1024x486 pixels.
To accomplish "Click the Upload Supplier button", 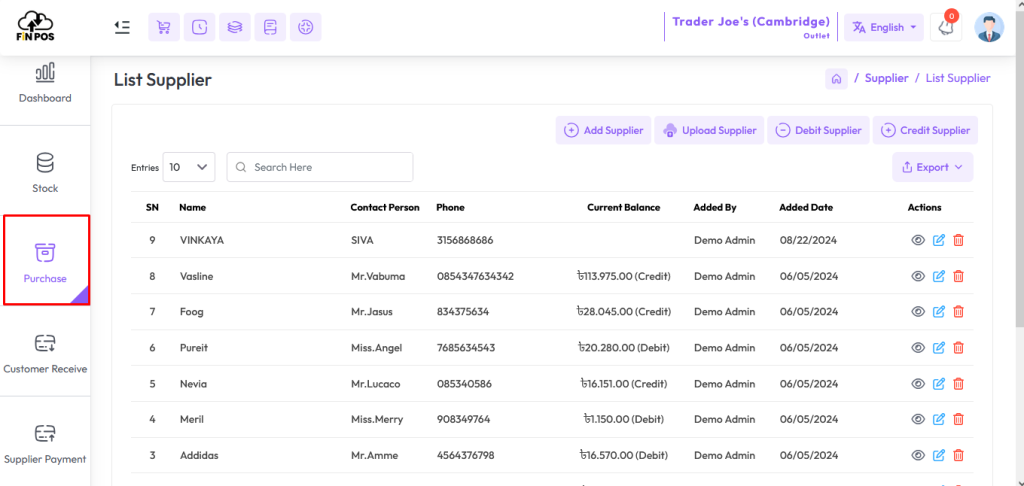I will coord(709,130).
